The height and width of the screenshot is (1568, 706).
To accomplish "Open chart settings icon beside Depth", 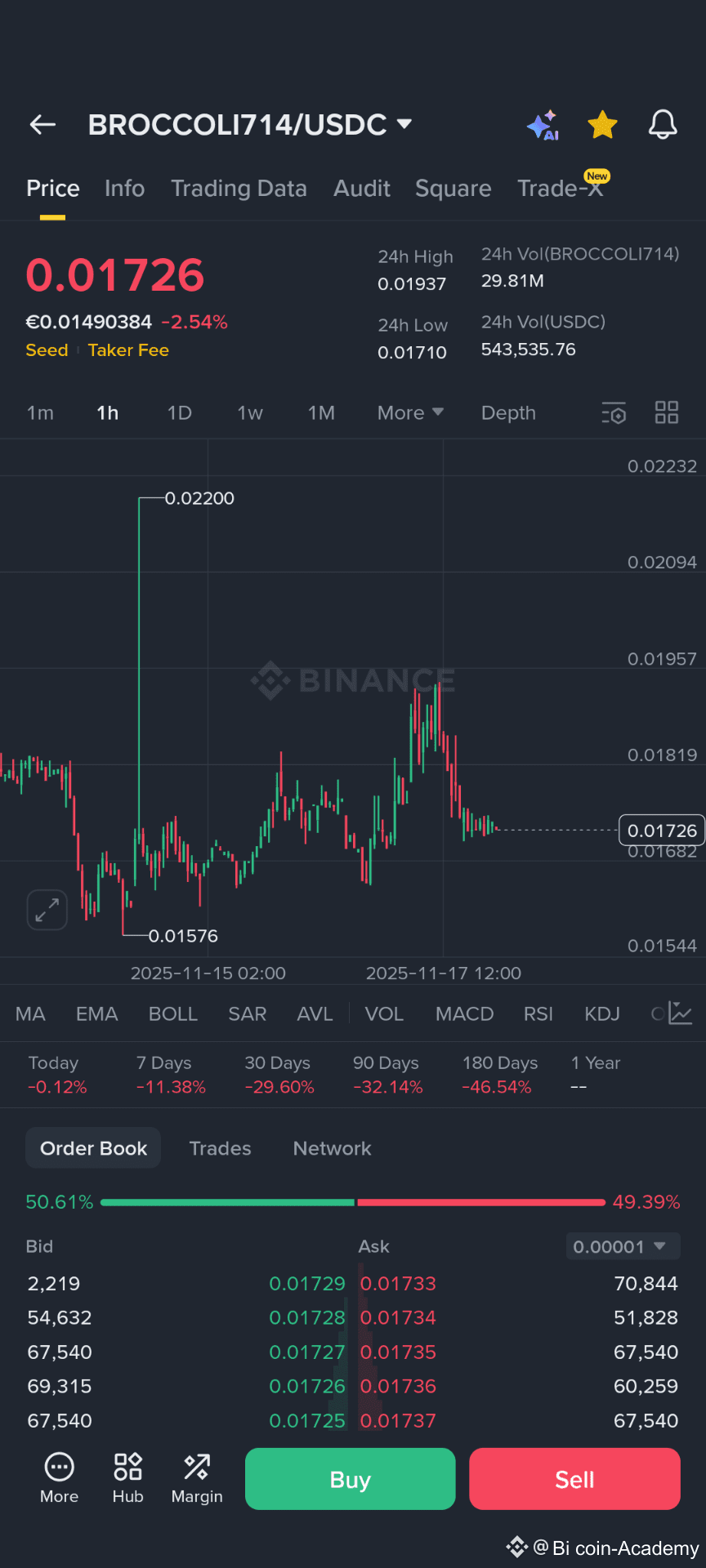I will click(x=614, y=413).
